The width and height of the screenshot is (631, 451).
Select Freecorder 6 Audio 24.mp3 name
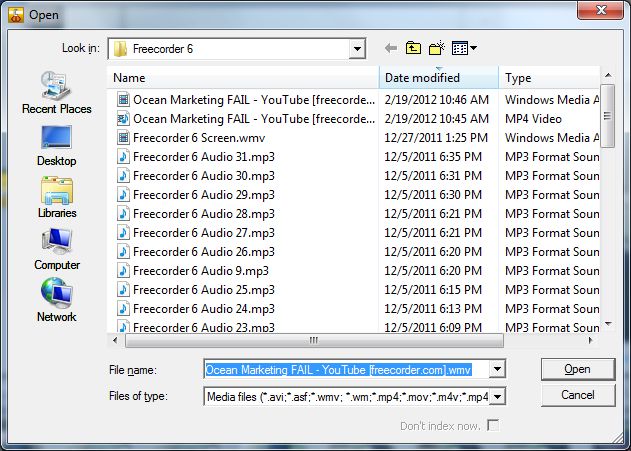click(x=204, y=309)
